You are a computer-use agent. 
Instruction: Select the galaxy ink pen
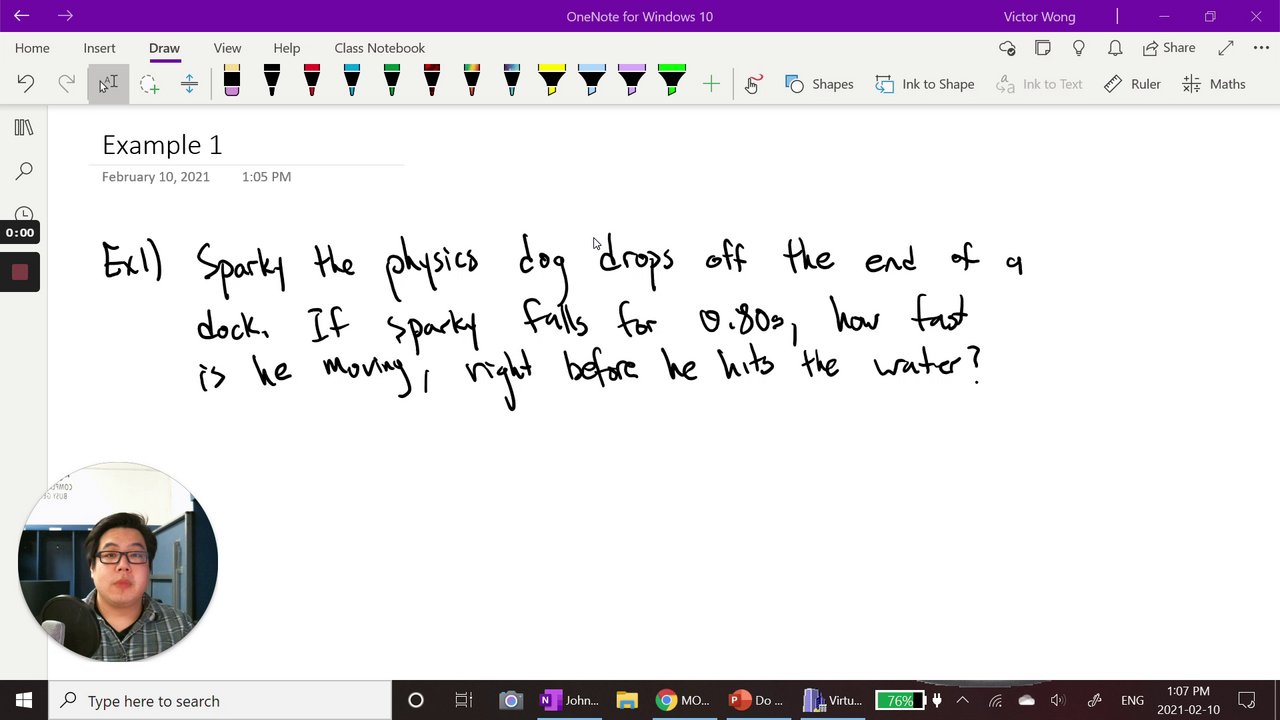[512, 81]
